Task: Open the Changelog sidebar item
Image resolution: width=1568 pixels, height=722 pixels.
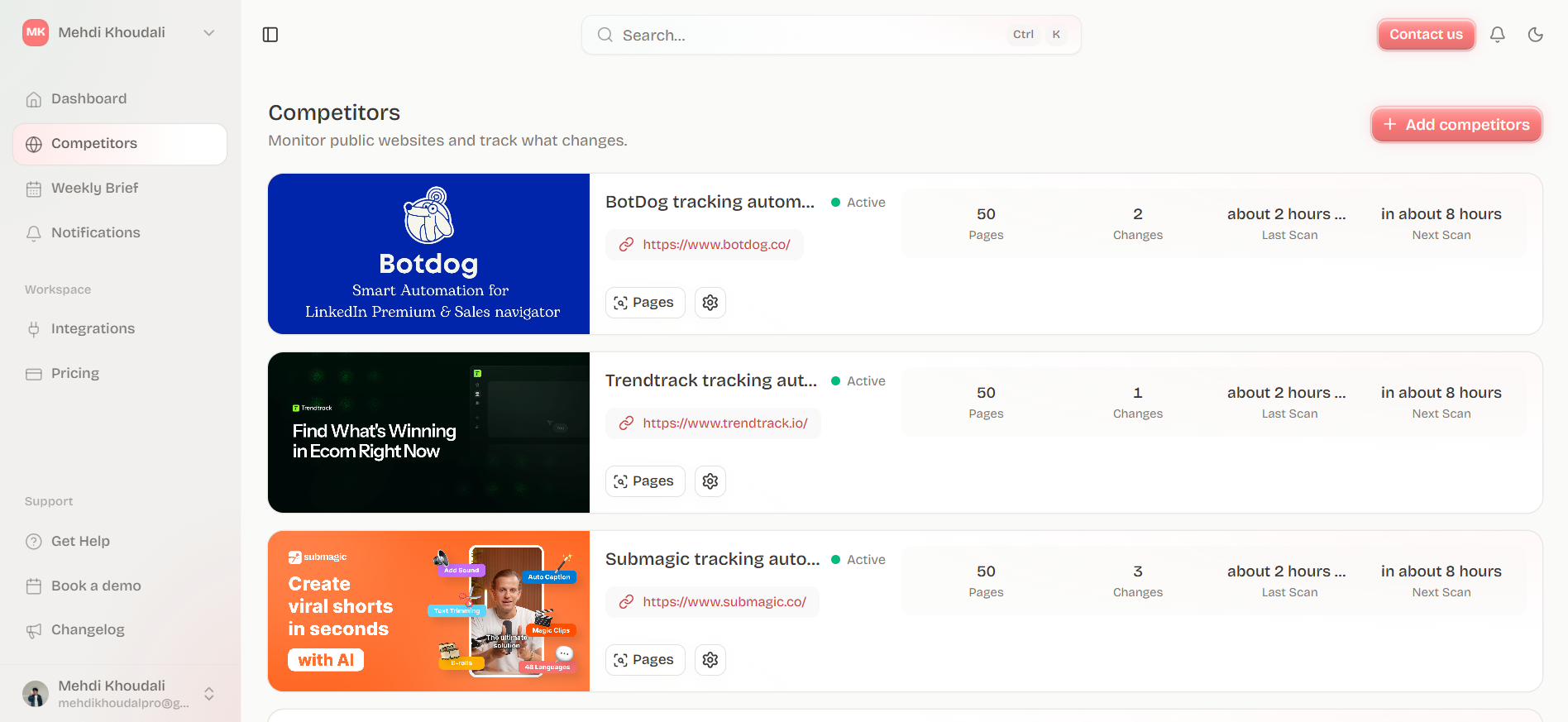Action: point(120,630)
